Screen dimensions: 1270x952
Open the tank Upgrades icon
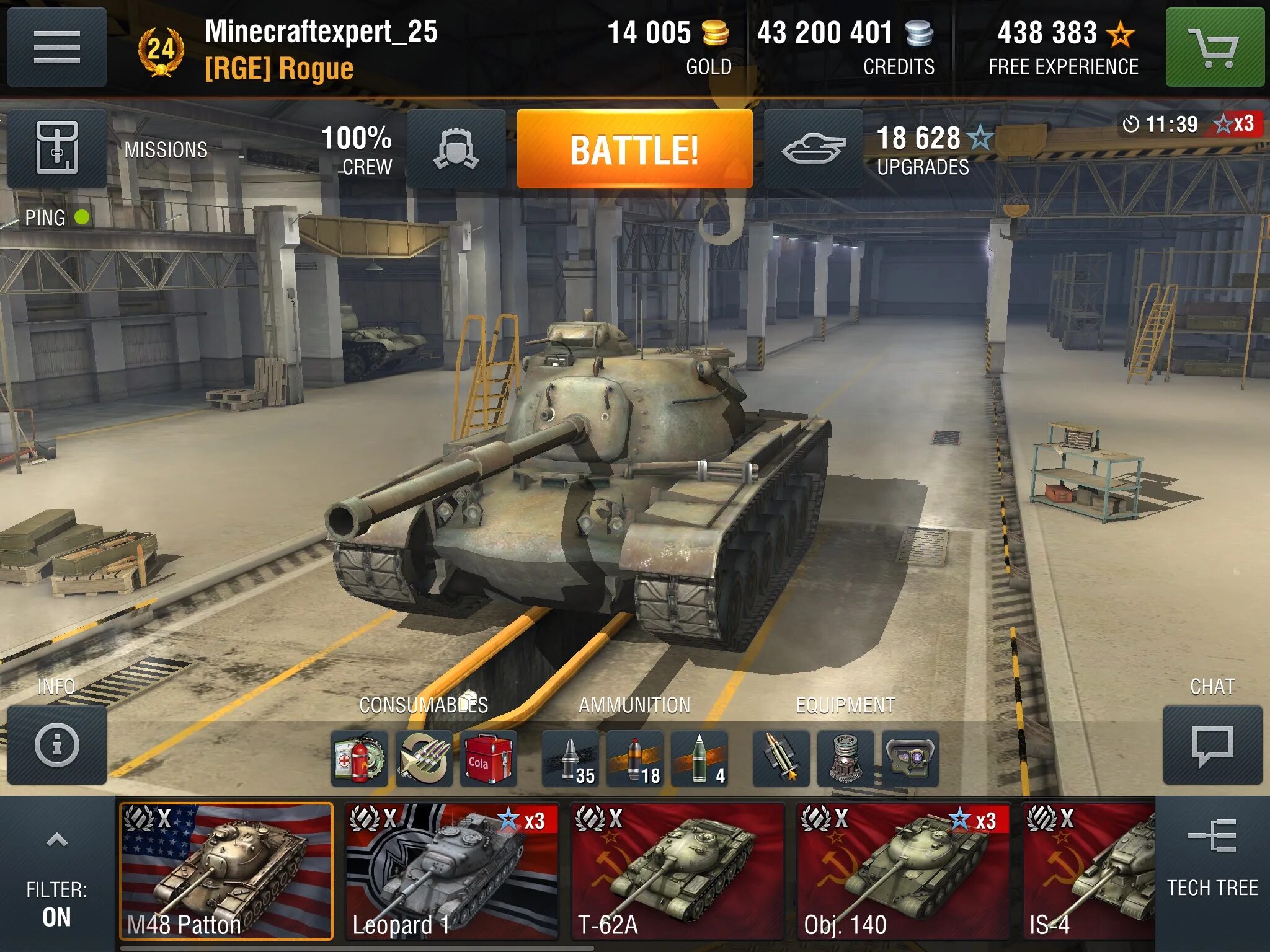point(813,149)
